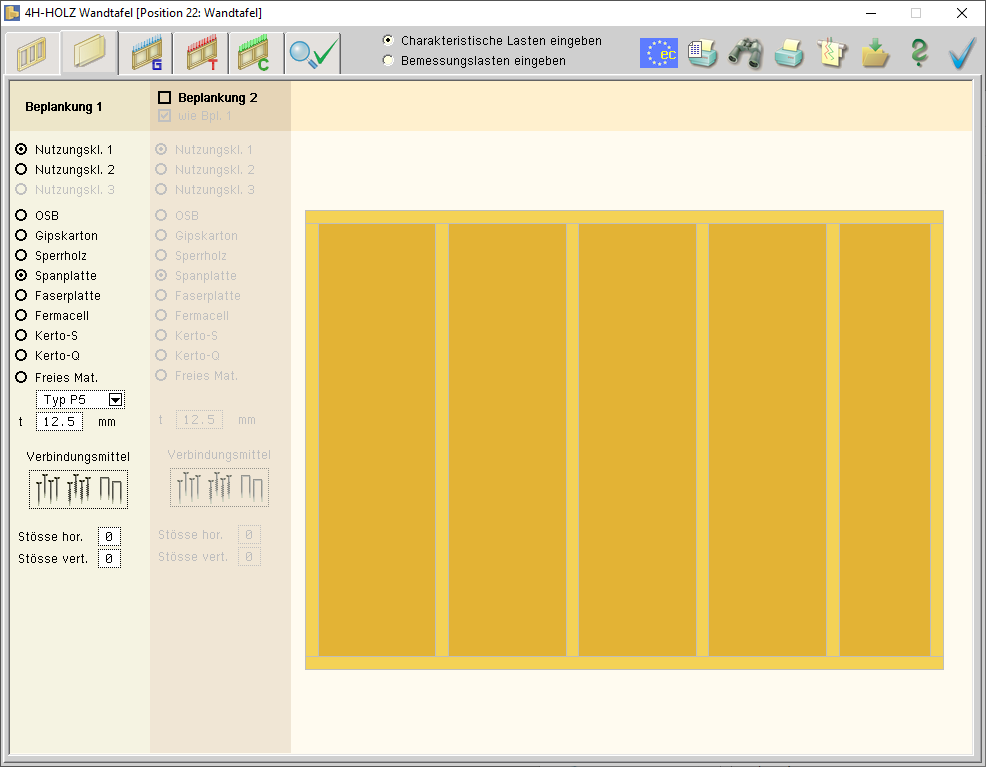Click the Stösse vert. input field
This screenshot has width=986, height=767.
(x=109, y=559)
